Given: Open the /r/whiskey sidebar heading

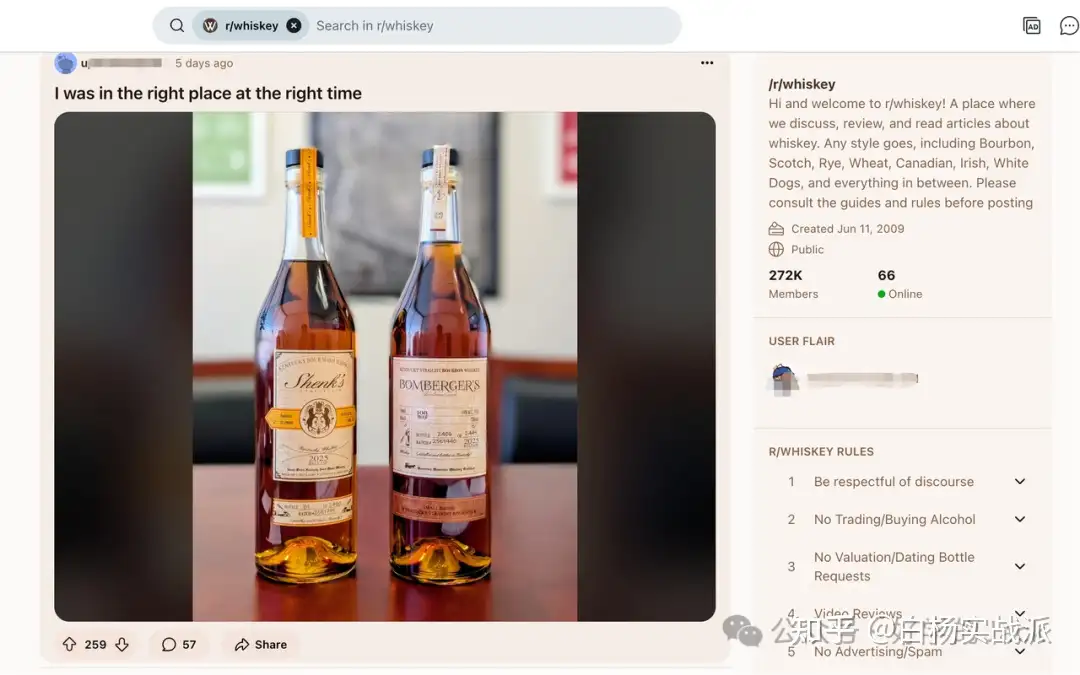Looking at the screenshot, I should pyautogui.click(x=802, y=84).
